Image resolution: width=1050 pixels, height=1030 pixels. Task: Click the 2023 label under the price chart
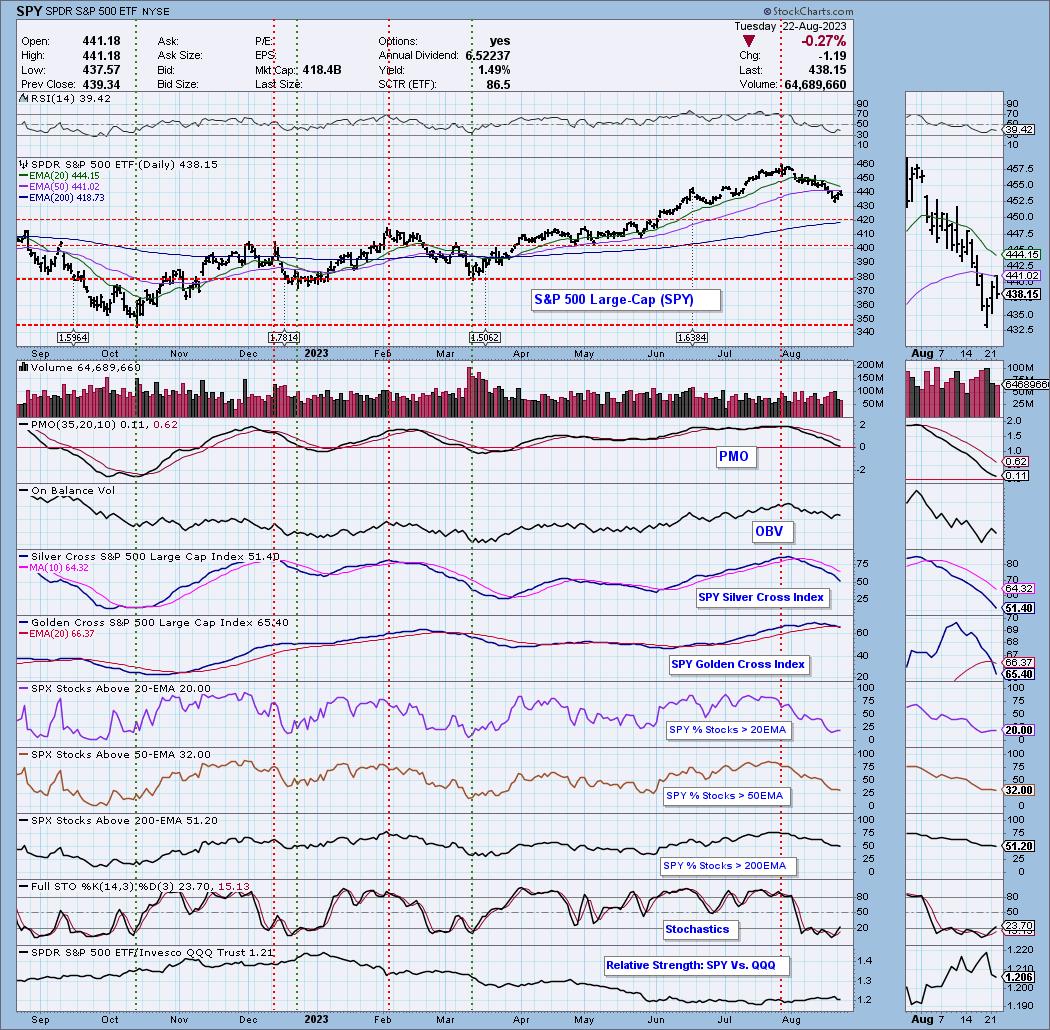[316, 353]
